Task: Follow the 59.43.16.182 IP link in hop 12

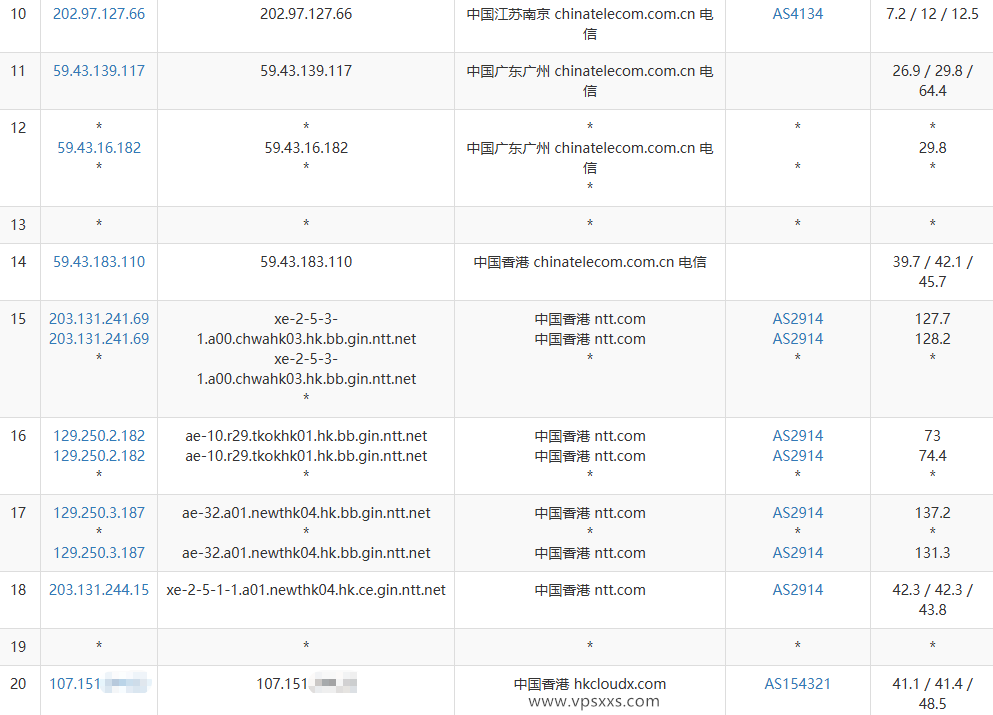Action: (99, 148)
